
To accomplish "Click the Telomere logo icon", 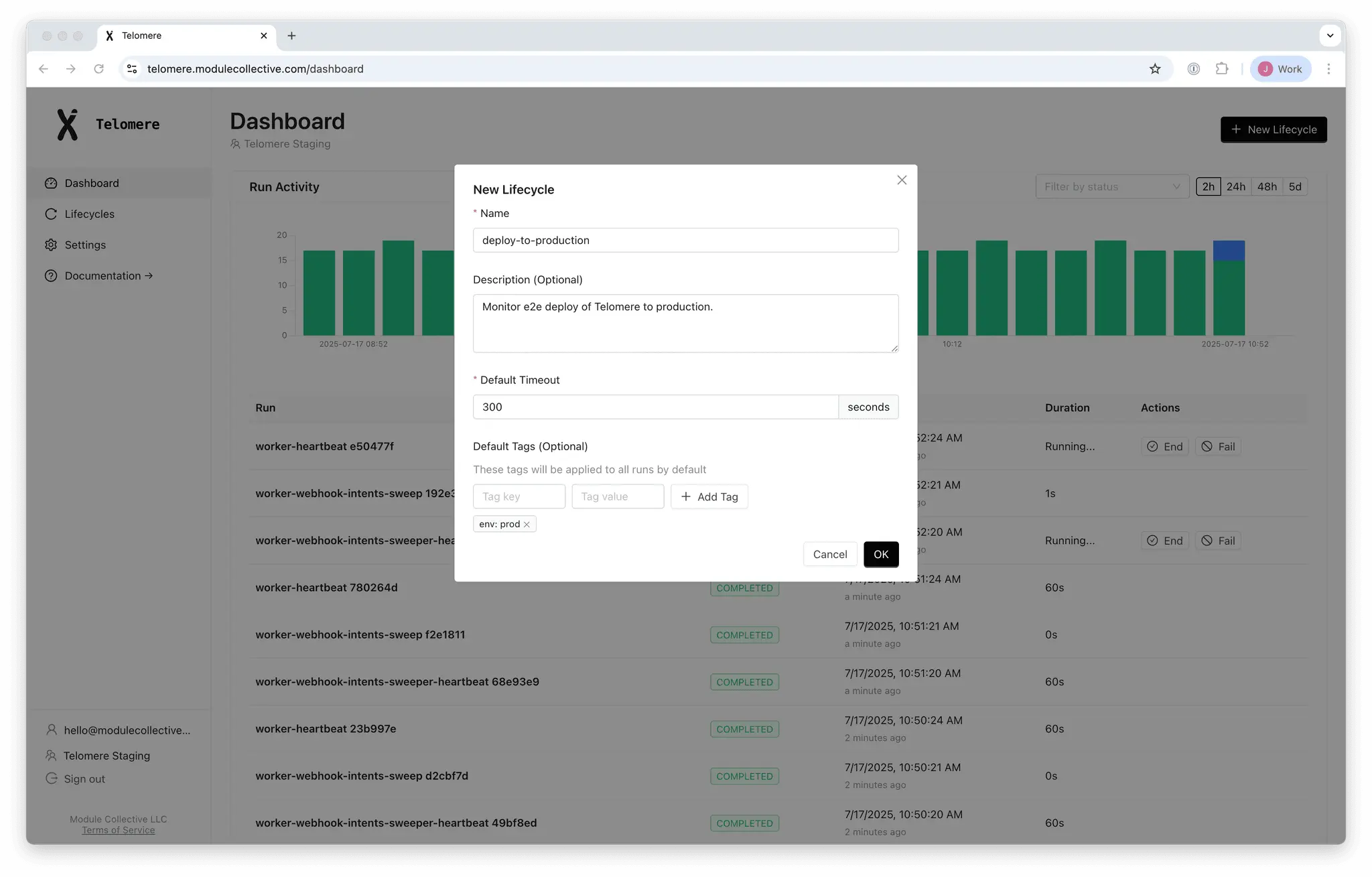I will coord(67,125).
